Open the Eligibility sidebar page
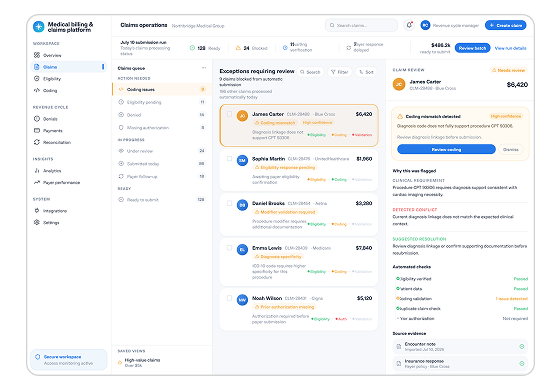Screen dimensions: 560x390 point(68,79)
